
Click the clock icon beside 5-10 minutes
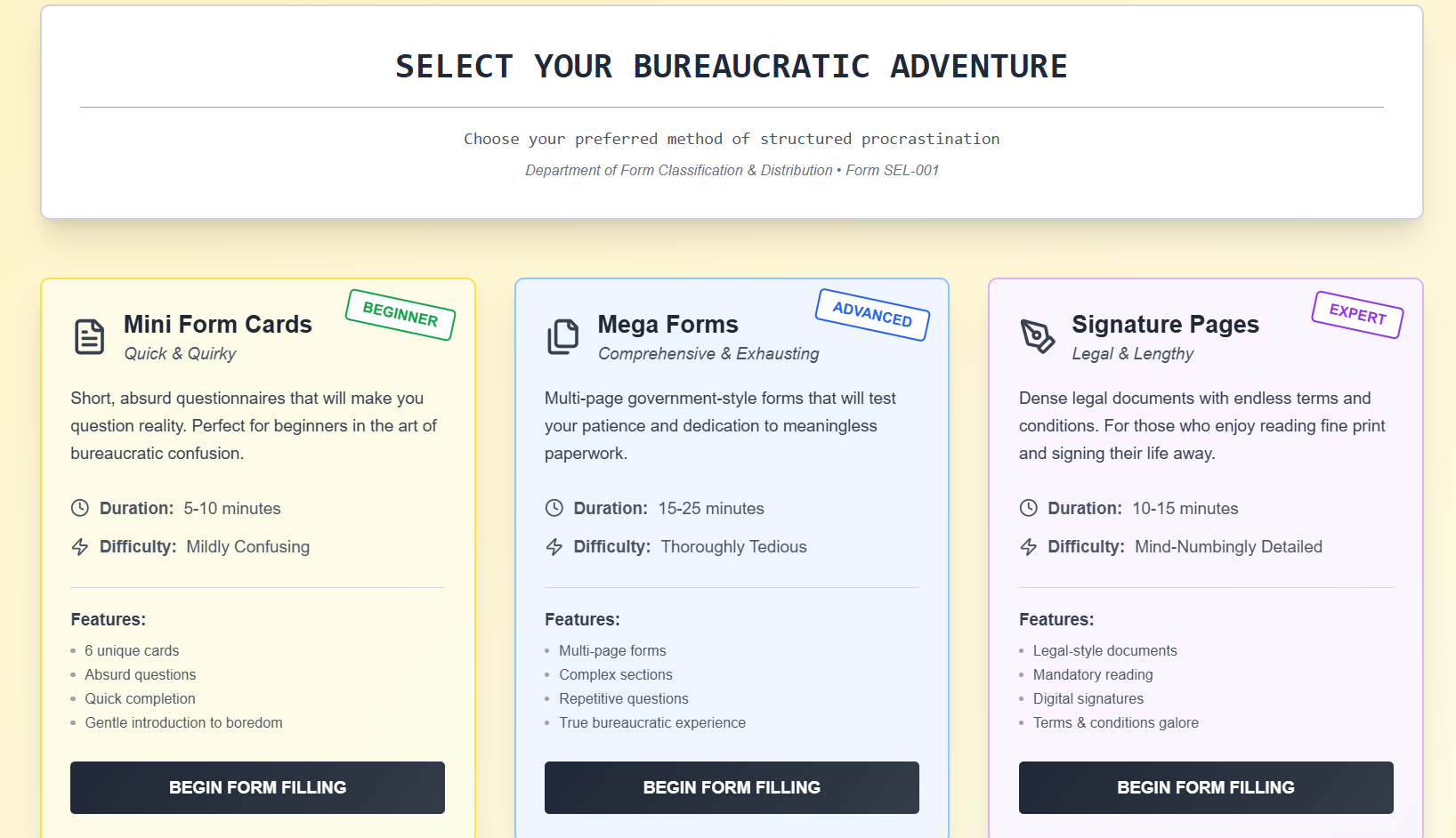80,508
